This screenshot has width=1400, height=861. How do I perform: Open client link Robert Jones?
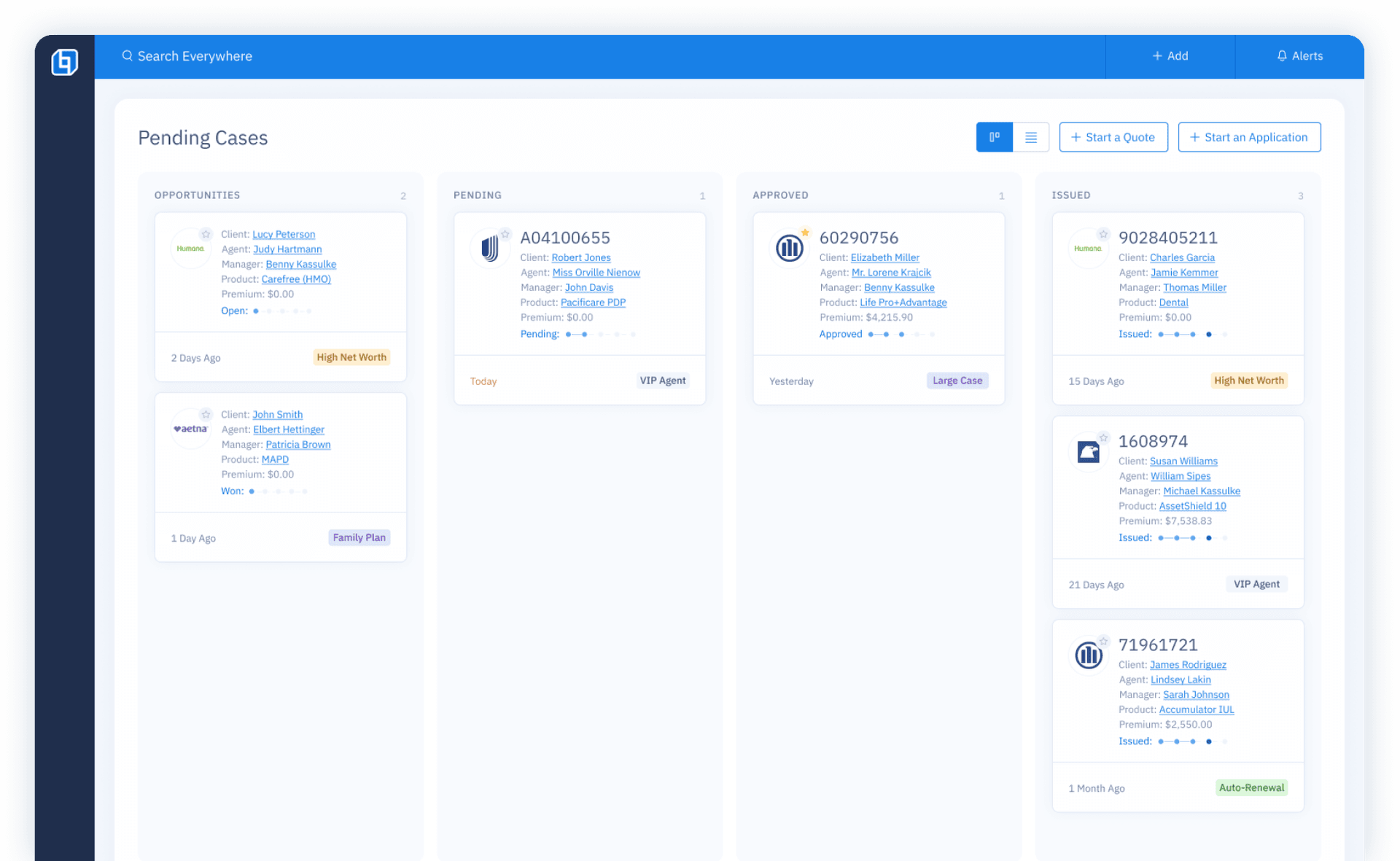coord(580,257)
